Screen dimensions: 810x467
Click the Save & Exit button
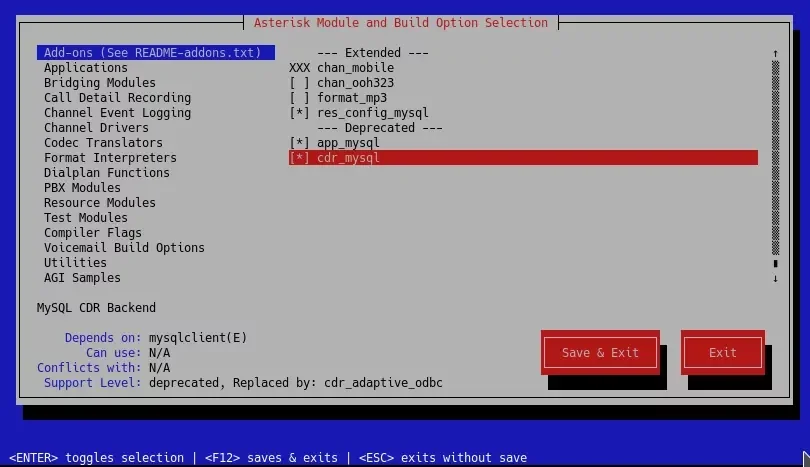pyautogui.click(x=600, y=352)
